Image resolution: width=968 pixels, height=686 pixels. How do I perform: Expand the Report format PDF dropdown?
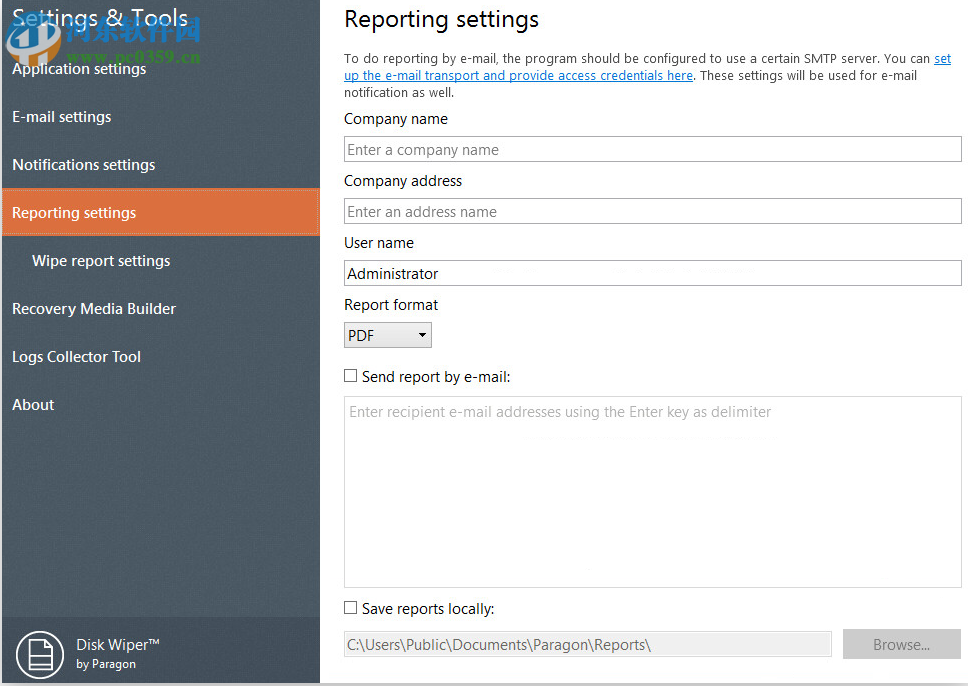(388, 336)
